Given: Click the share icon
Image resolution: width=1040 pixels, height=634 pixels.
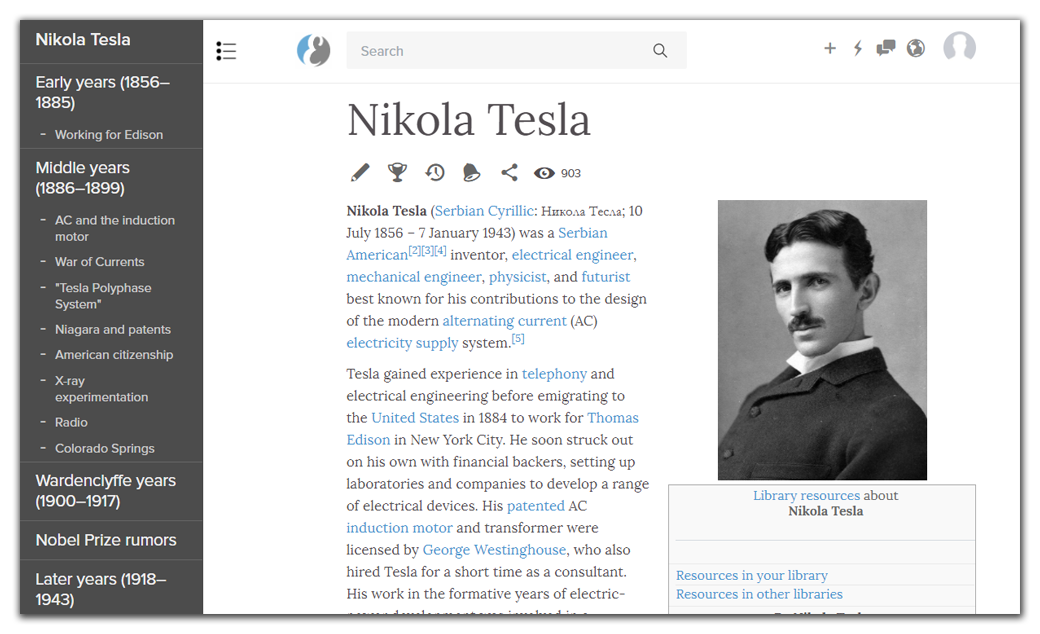Looking at the screenshot, I should [509, 172].
